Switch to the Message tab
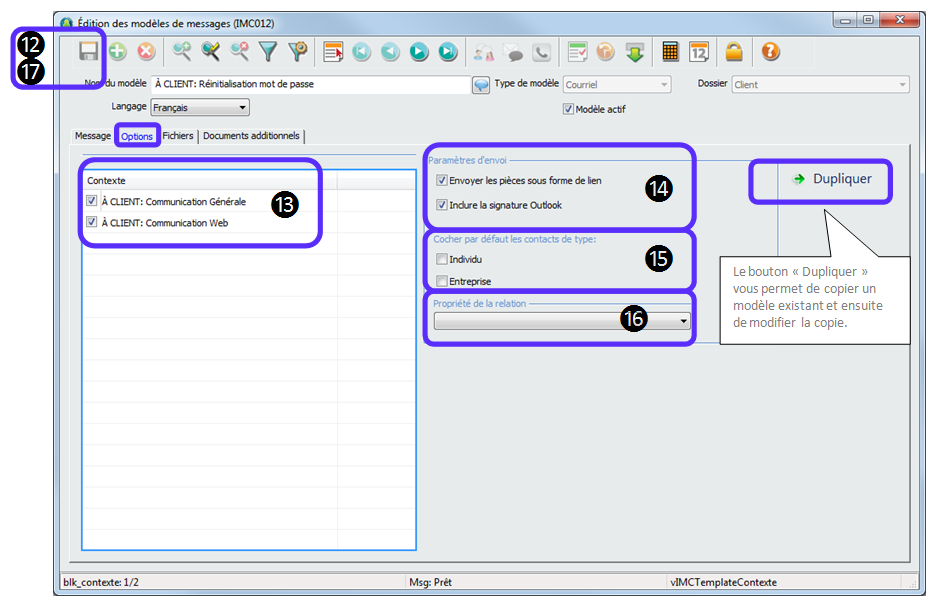 point(93,136)
